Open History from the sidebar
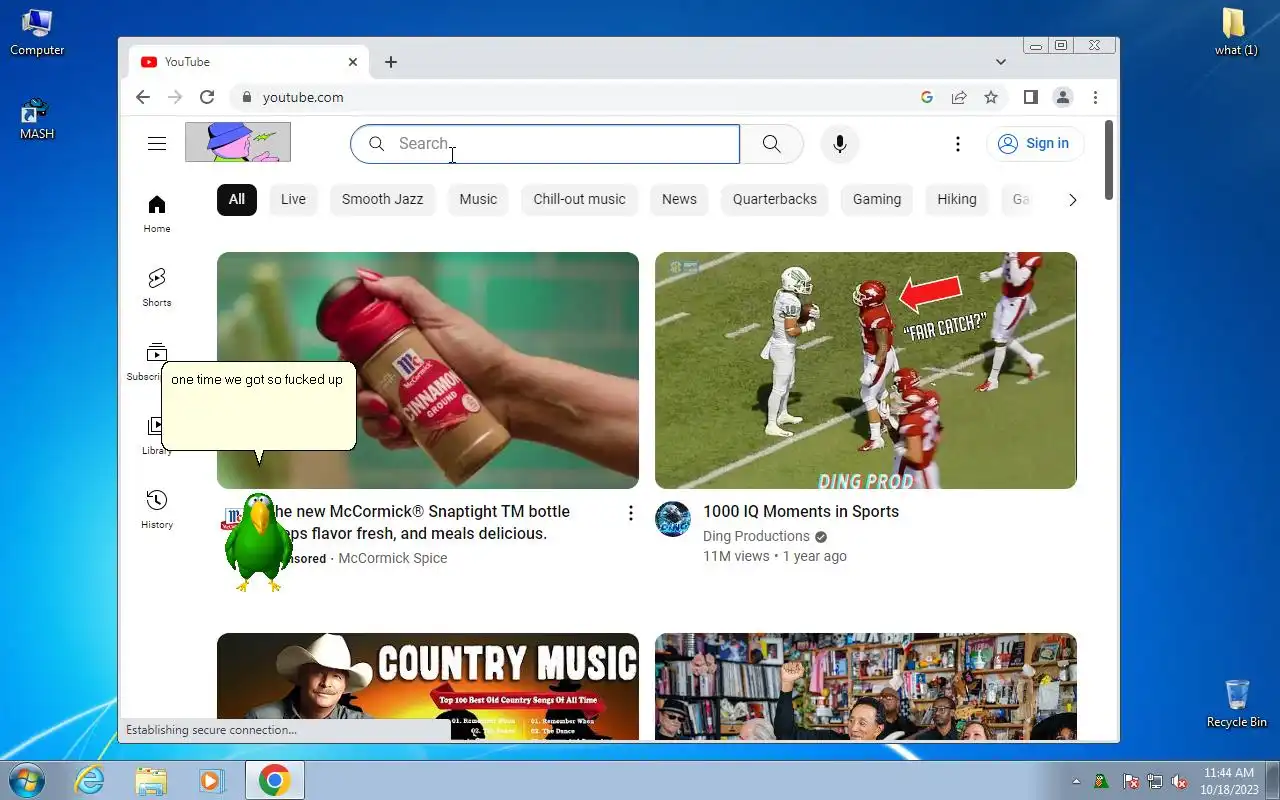The image size is (1280, 800). pyautogui.click(x=157, y=509)
